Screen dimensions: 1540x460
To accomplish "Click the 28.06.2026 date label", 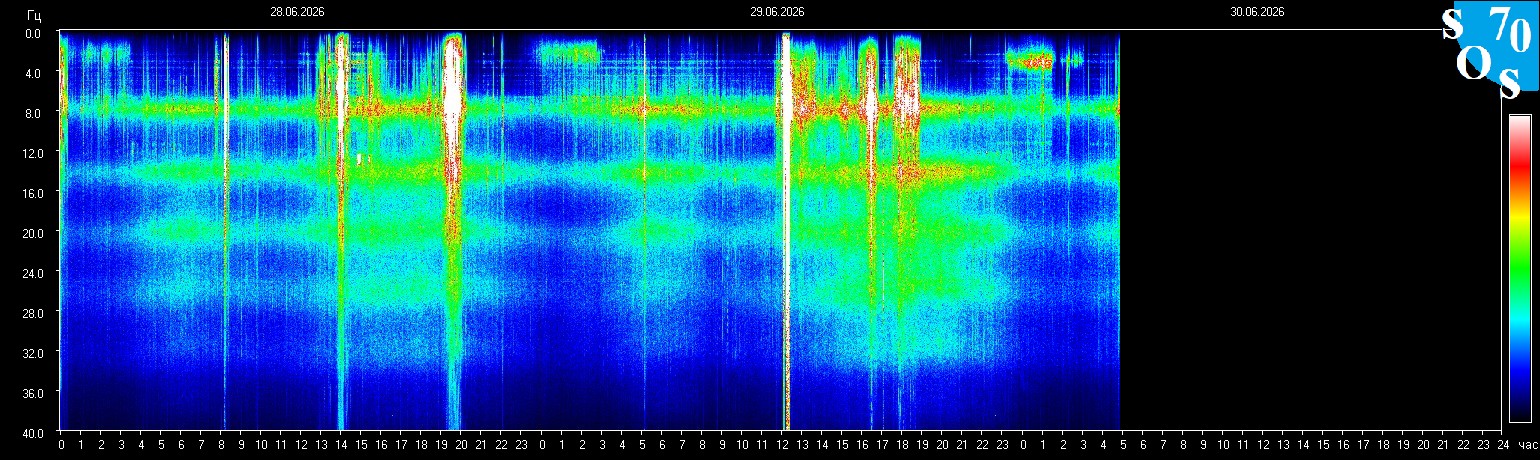I will 297,12.
